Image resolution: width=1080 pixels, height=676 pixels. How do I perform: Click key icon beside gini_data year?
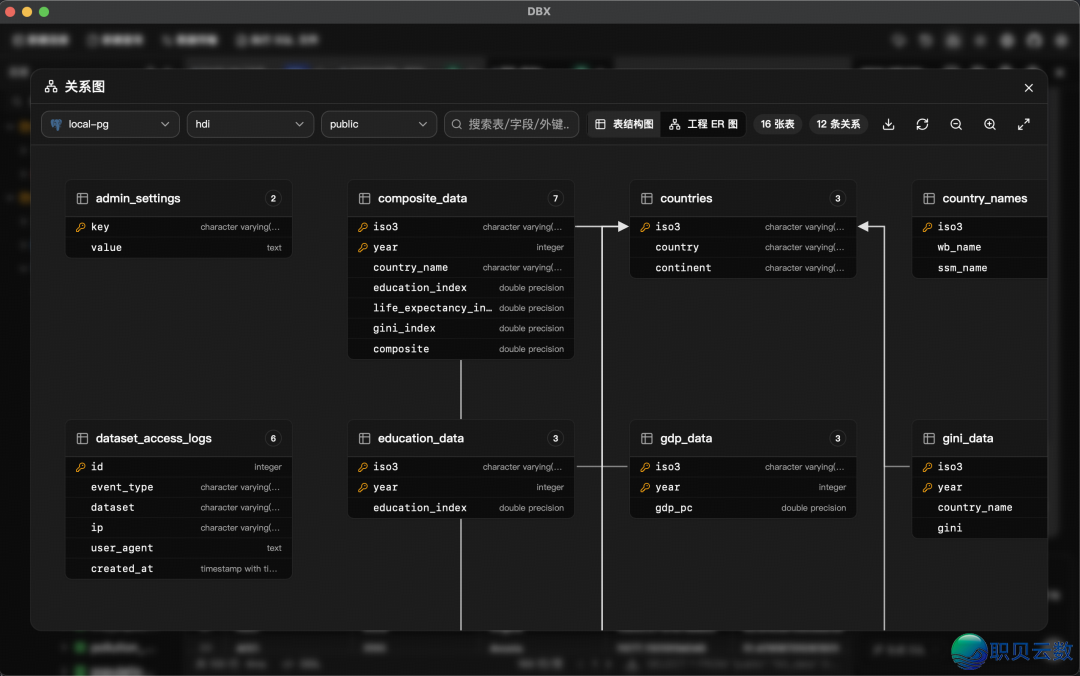(928, 487)
